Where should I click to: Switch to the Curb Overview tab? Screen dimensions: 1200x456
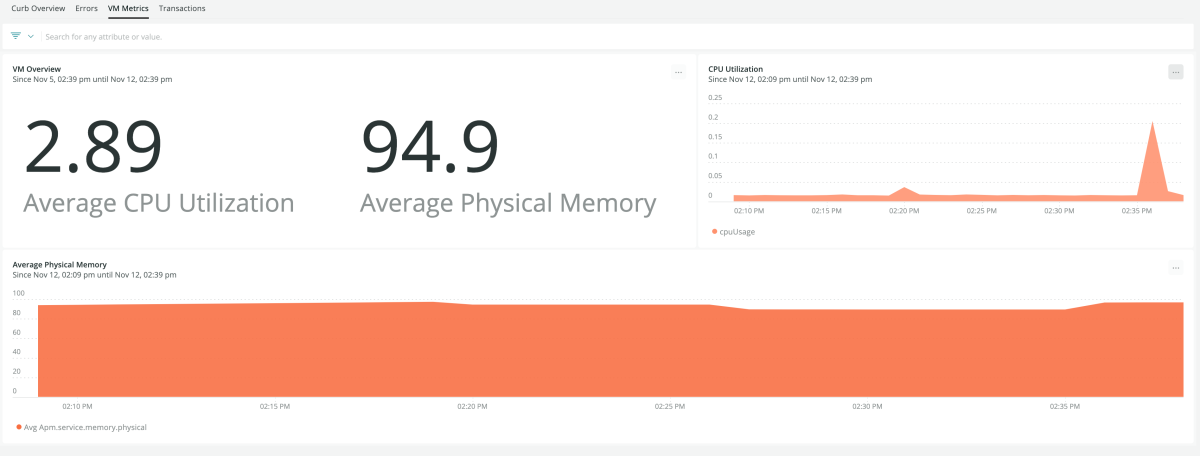39,8
